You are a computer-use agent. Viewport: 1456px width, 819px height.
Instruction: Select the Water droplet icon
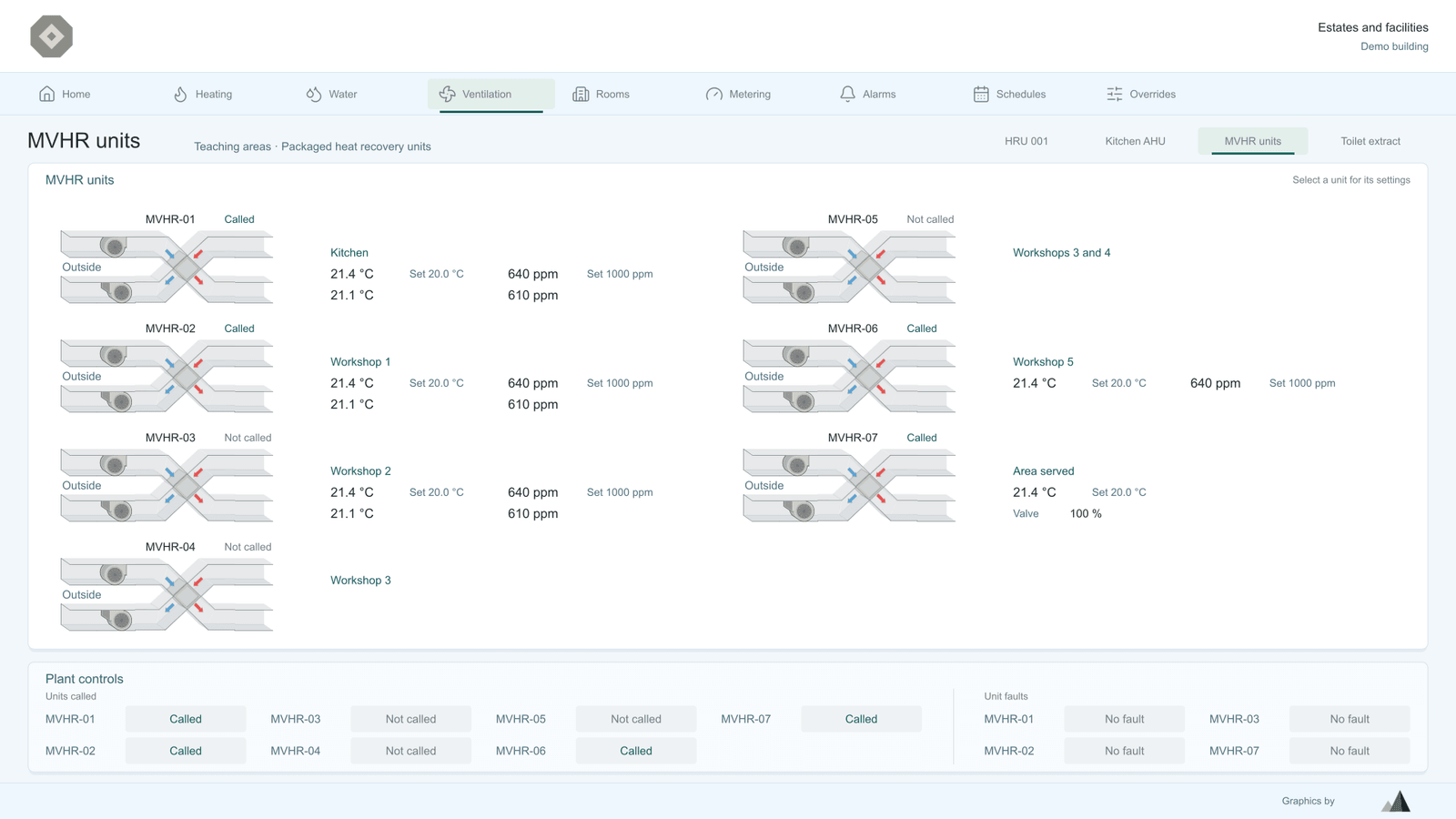click(314, 94)
